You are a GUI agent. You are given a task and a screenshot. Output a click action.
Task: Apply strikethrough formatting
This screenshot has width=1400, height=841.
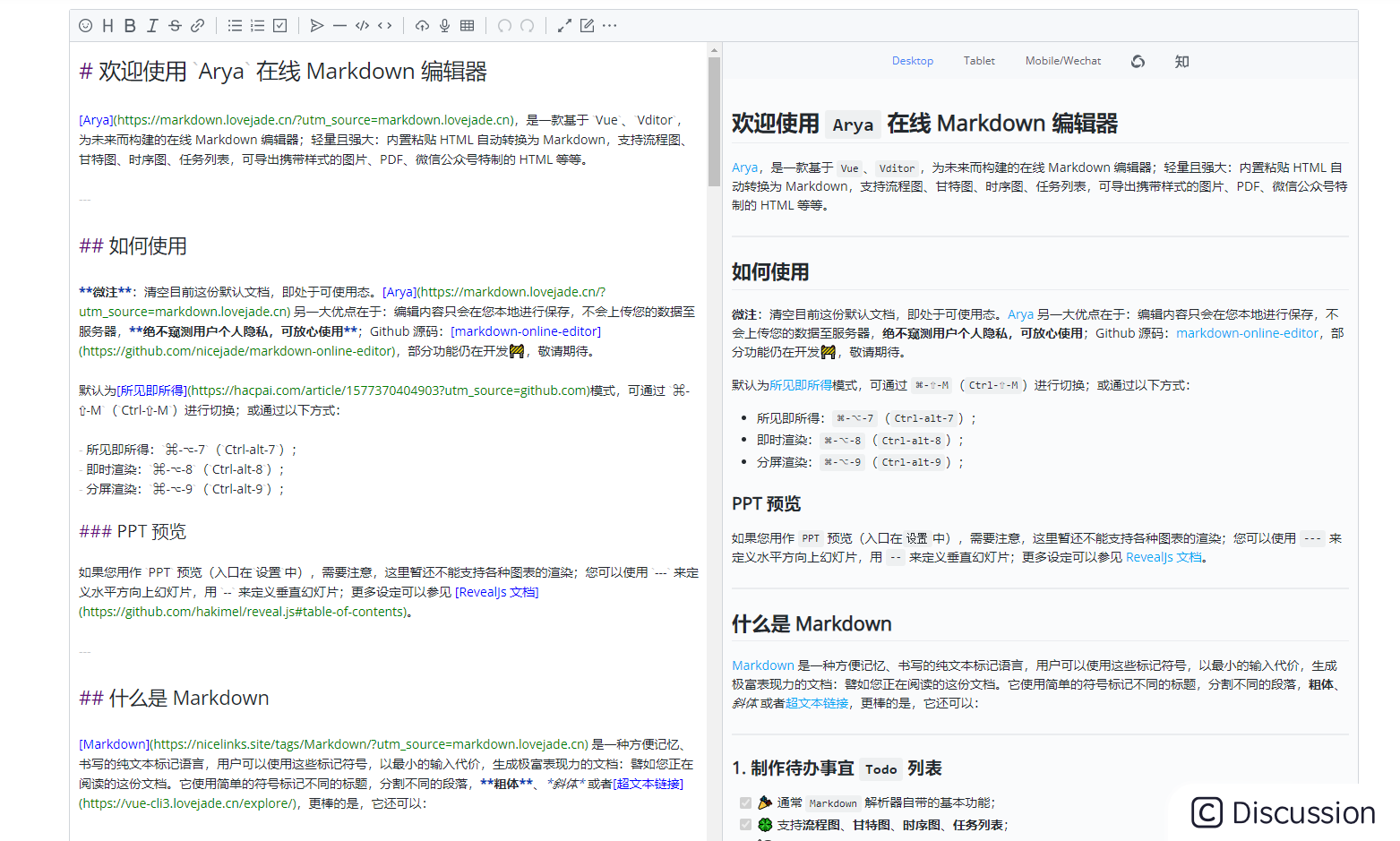[x=175, y=26]
